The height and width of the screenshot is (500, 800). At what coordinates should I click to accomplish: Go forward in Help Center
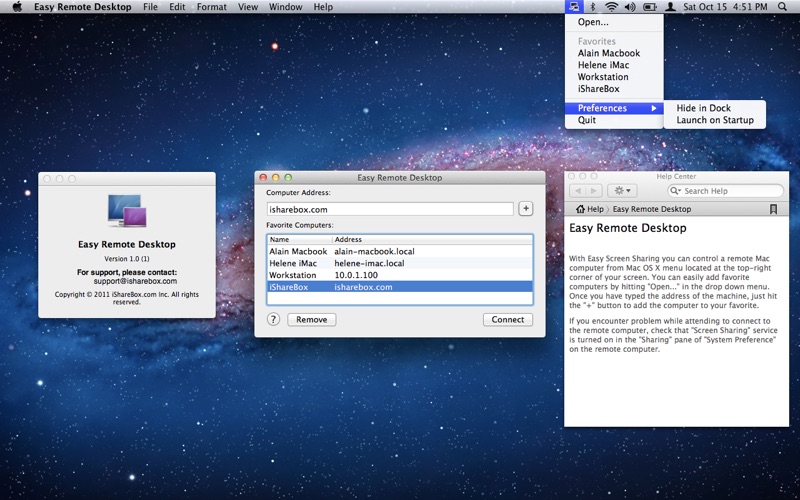coord(594,191)
